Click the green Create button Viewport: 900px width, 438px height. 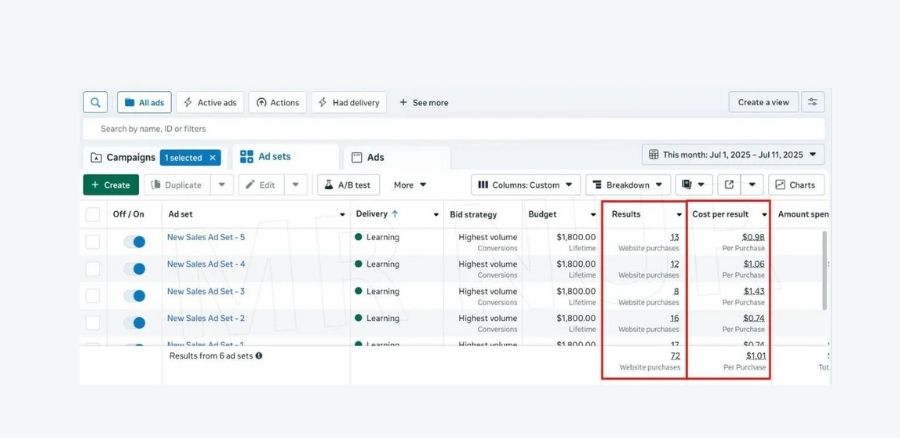click(x=111, y=185)
